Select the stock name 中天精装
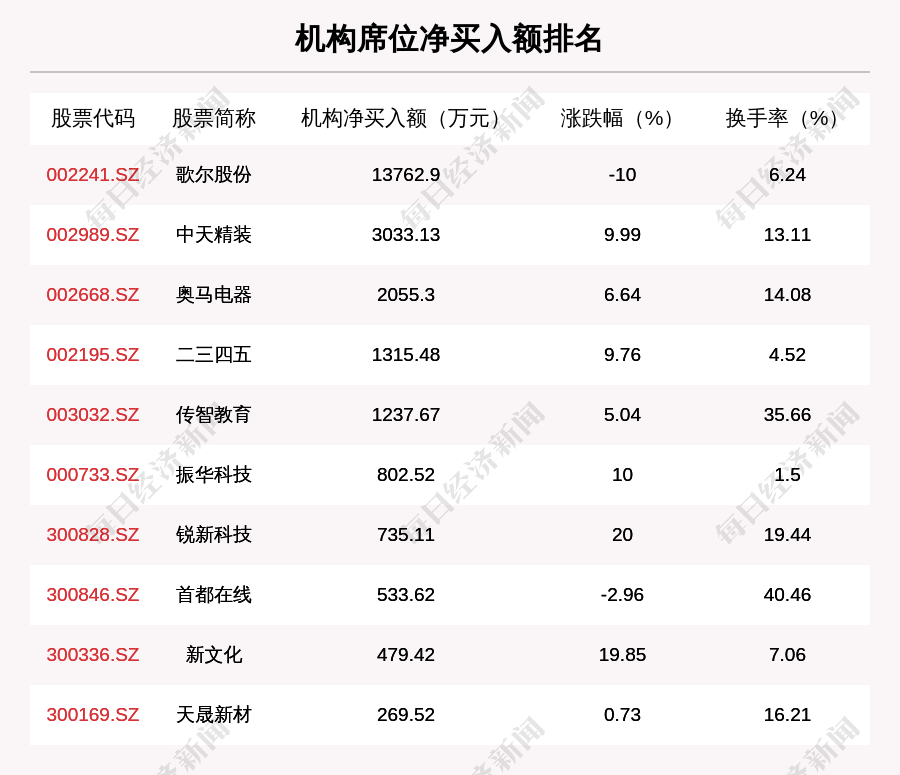The width and height of the screenshot is (900, 775). coord(213,235)
